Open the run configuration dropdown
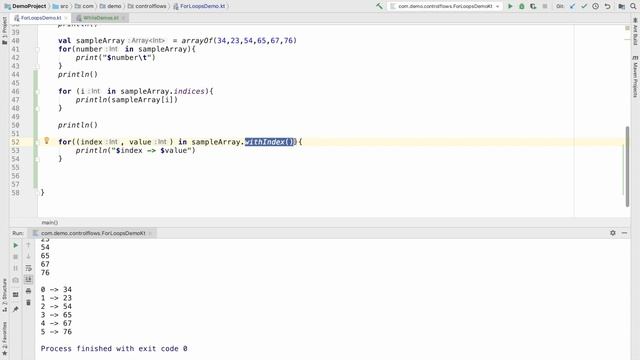This screenshot has width=640, height=360. click(444, 6)
